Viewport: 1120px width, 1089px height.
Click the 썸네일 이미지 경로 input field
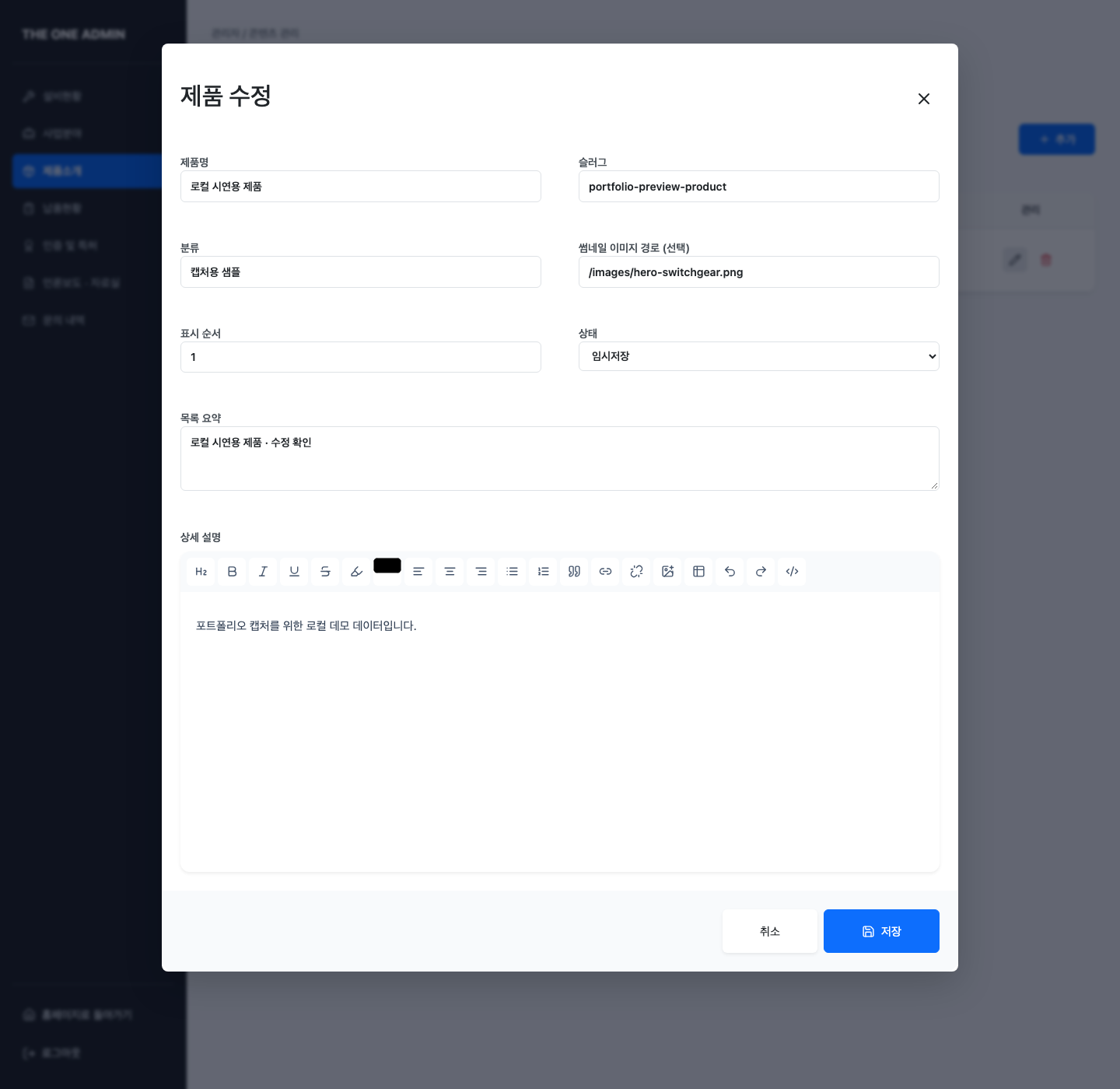pyautogui.click(x=759, y=272)
